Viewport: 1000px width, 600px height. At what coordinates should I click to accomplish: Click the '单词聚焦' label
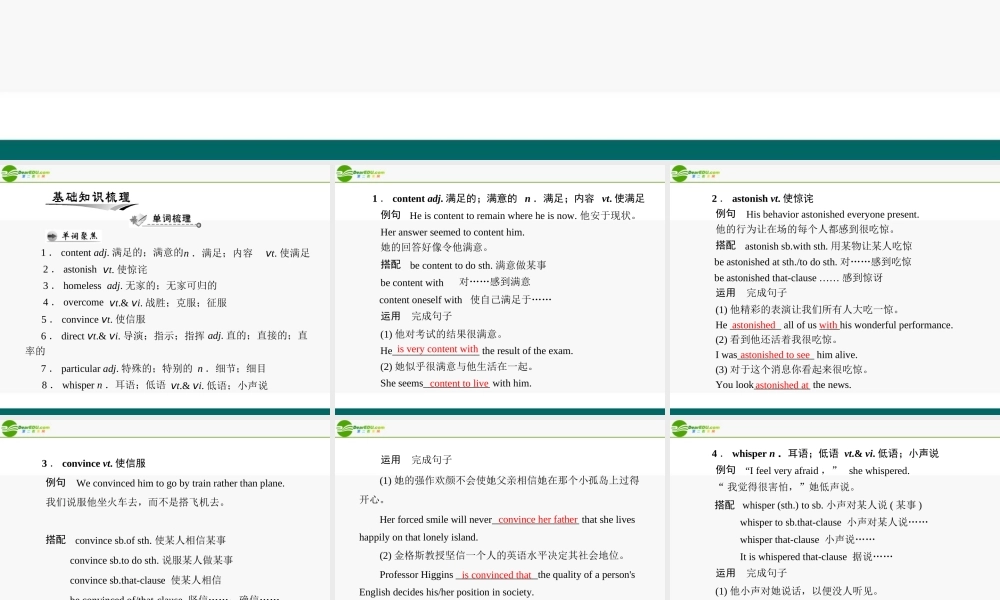point(73,236)
